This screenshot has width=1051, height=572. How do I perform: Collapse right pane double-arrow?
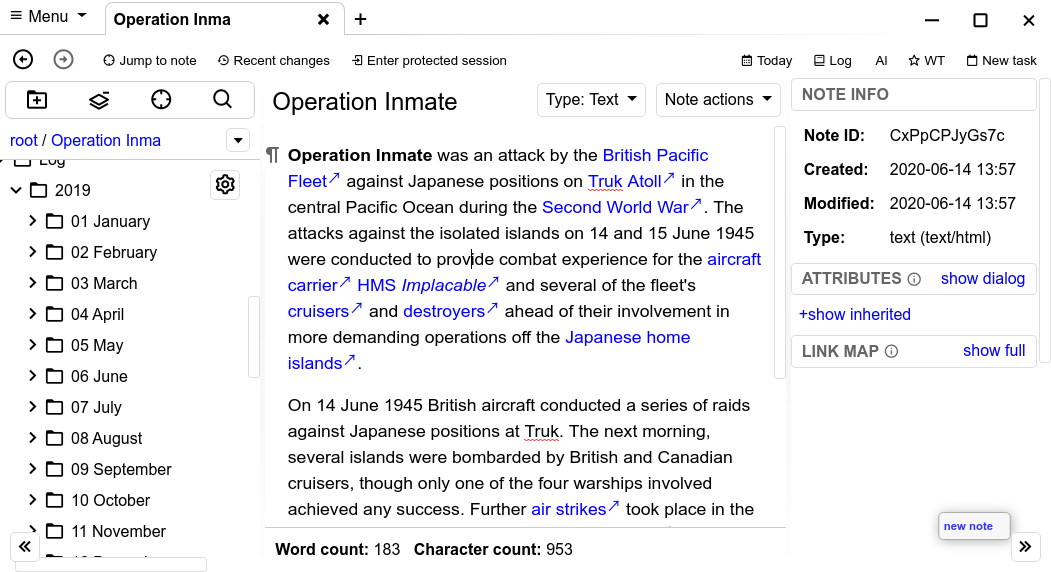coord(1025,547)
